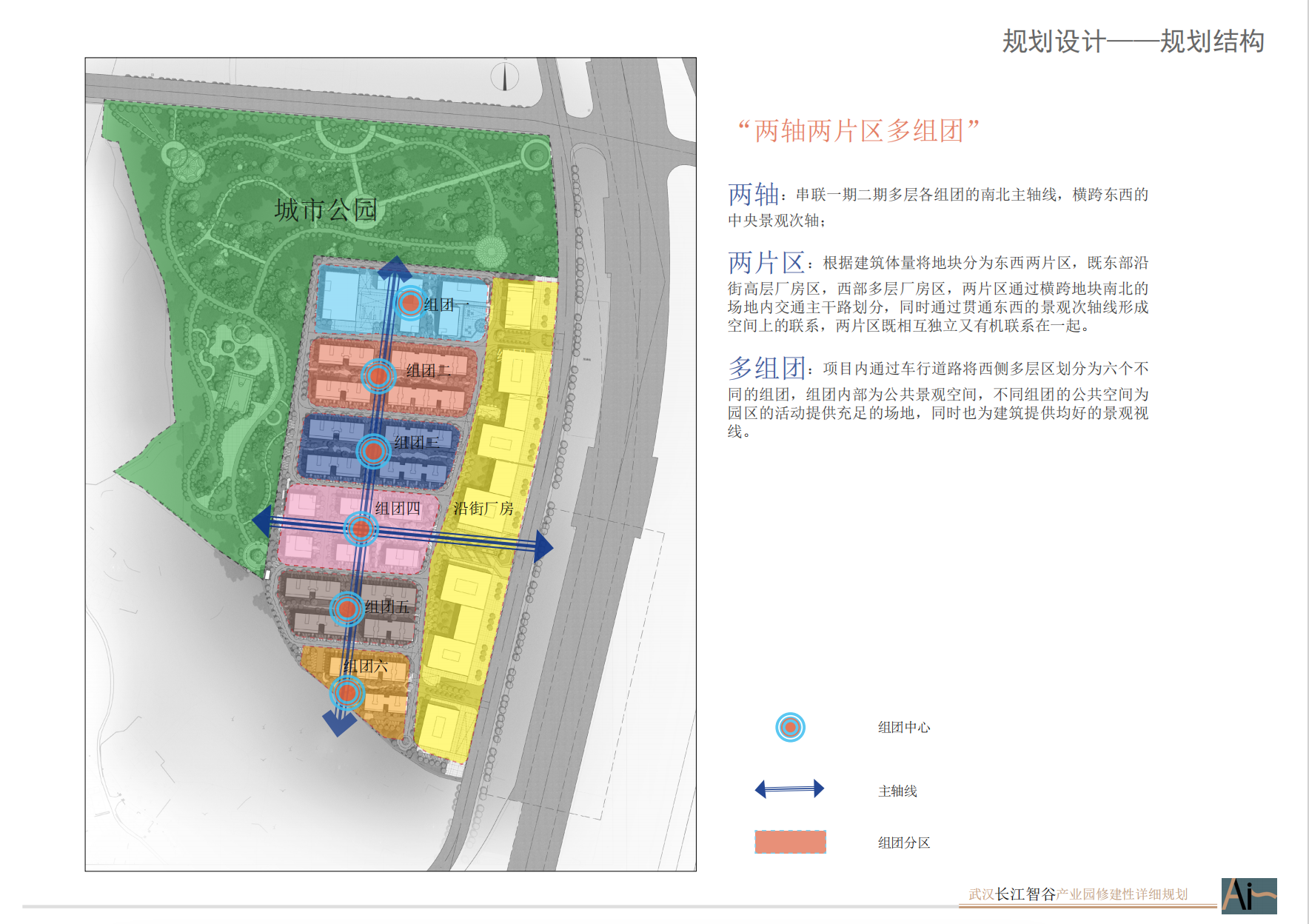Click the paragraph line starting 街高层厂房区

tap(937, 288)
